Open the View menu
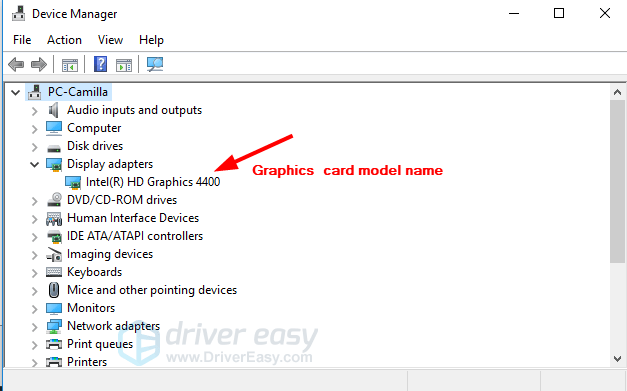 pyautogui.click(x=110, y=40)
